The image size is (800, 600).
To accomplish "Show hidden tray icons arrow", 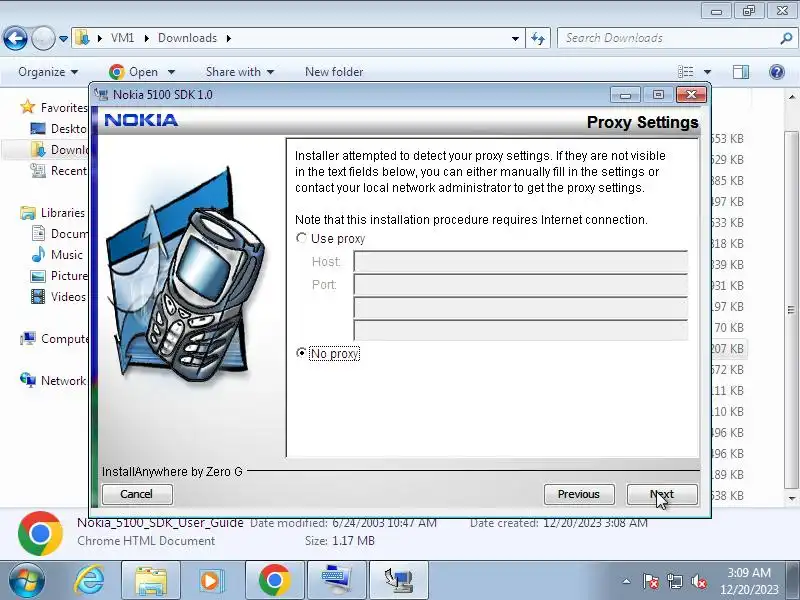I will pyautogui.click(x=627, y=581).
